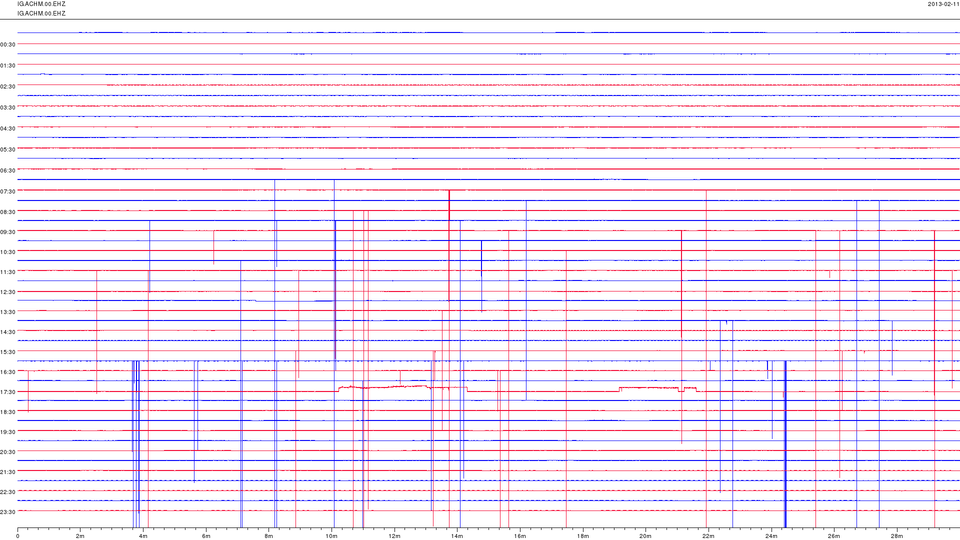Select the 01:30 row label

tap(7, 65)
